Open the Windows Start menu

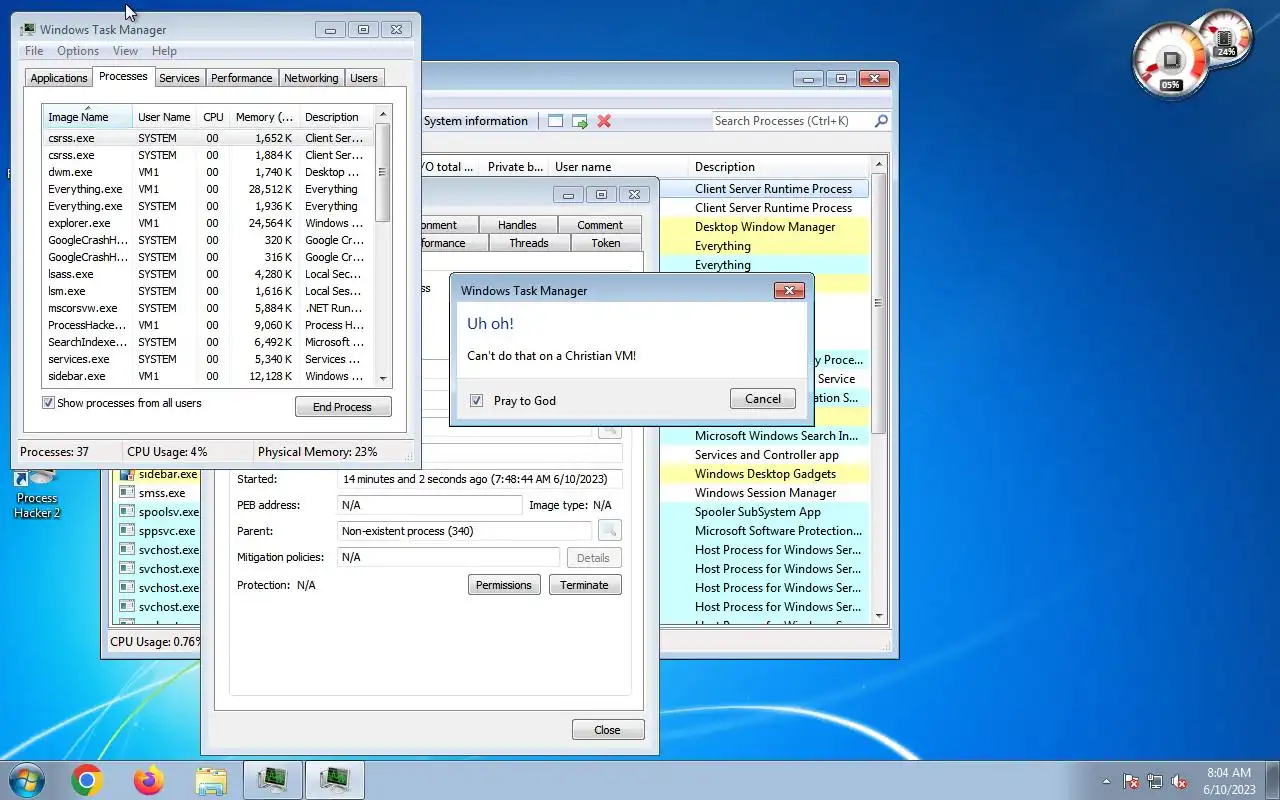click(x=28, y=780)
